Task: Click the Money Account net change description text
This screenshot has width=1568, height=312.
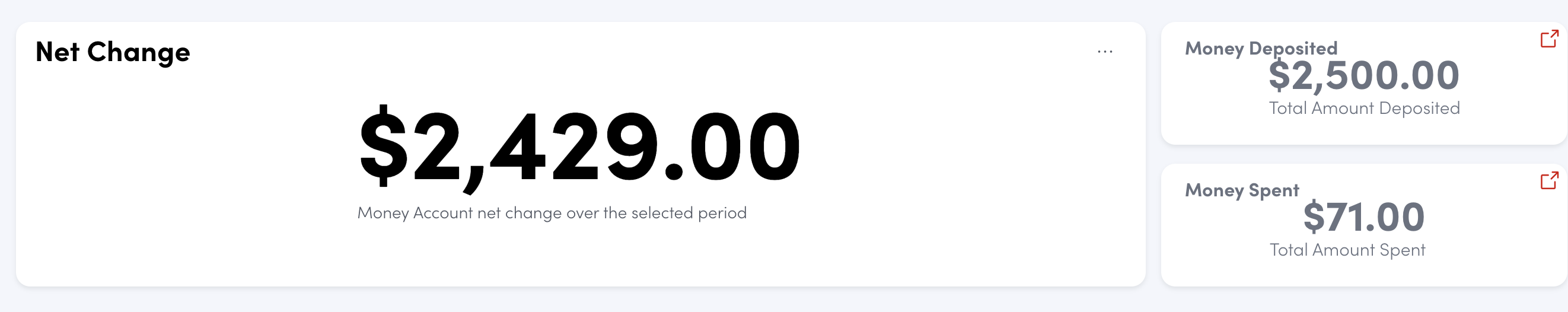Action: [552, 213]
